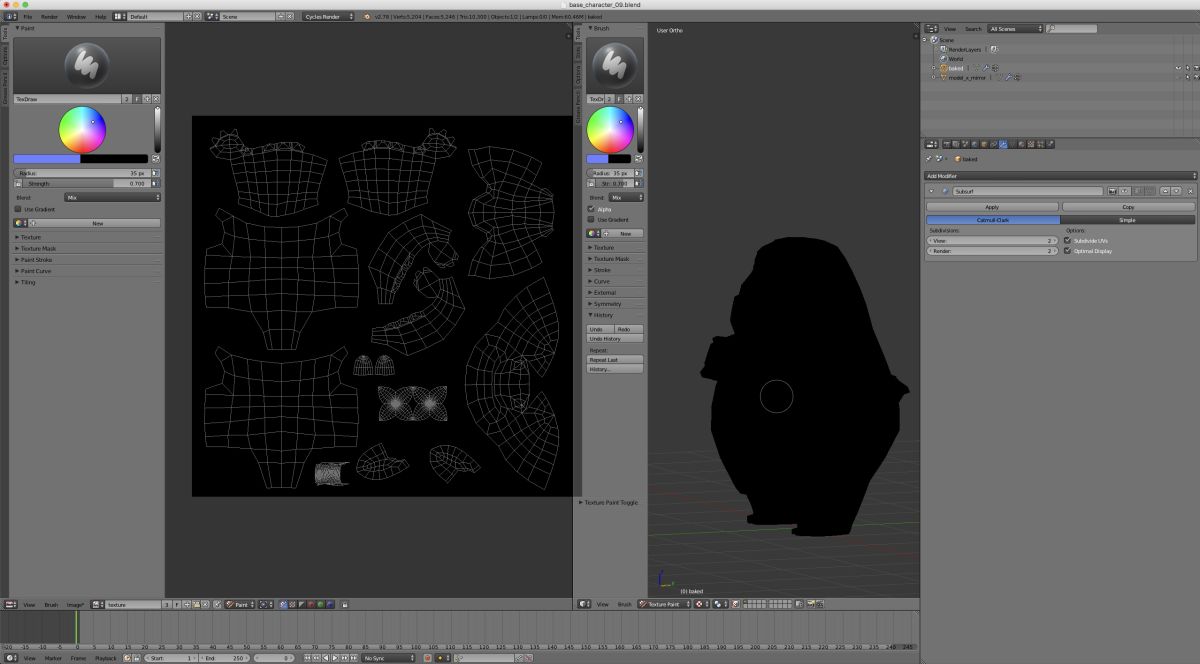This screenshot has height=664, width=1200.
Task: Expand the Texture Mask section in left panel
Action: click(x=36, y=248)
